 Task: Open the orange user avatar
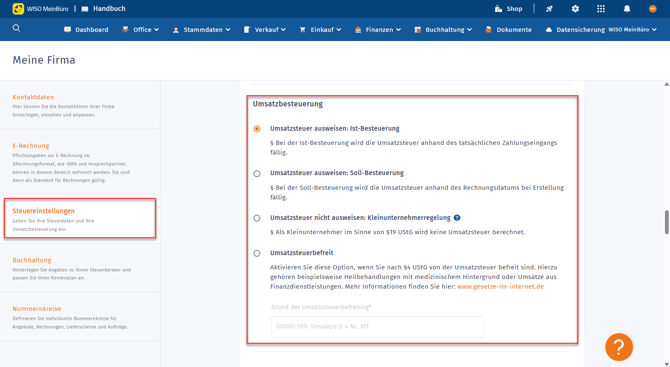pyautogui.click(x=652, y=9)
